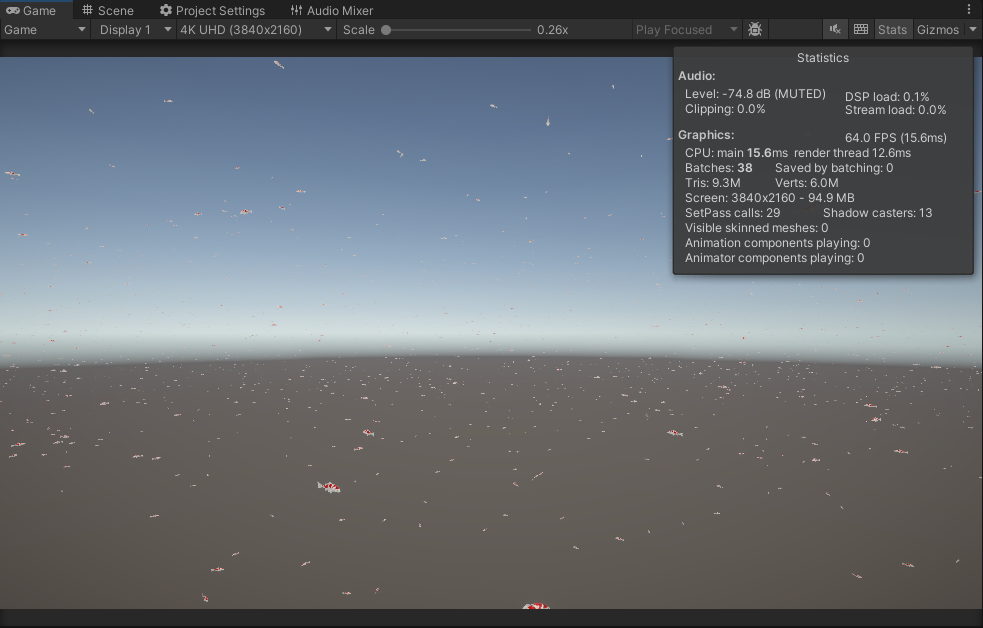
Task: Click the 64.0 FPS (15.6ms) readout
Action: coord(895,137)
